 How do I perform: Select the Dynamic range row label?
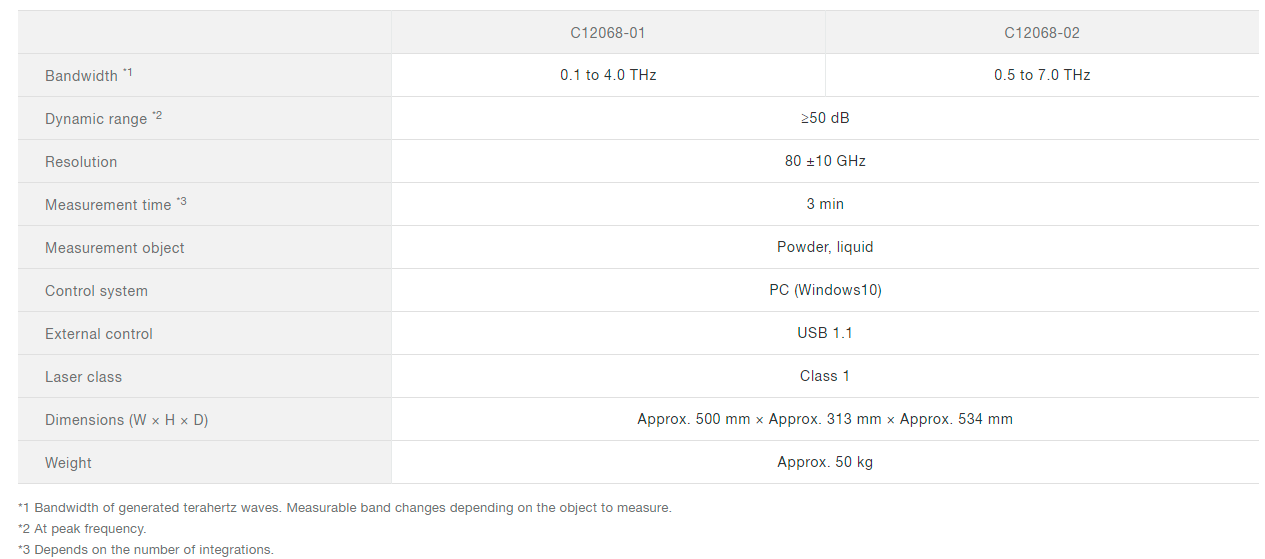(x=96, y=119)
